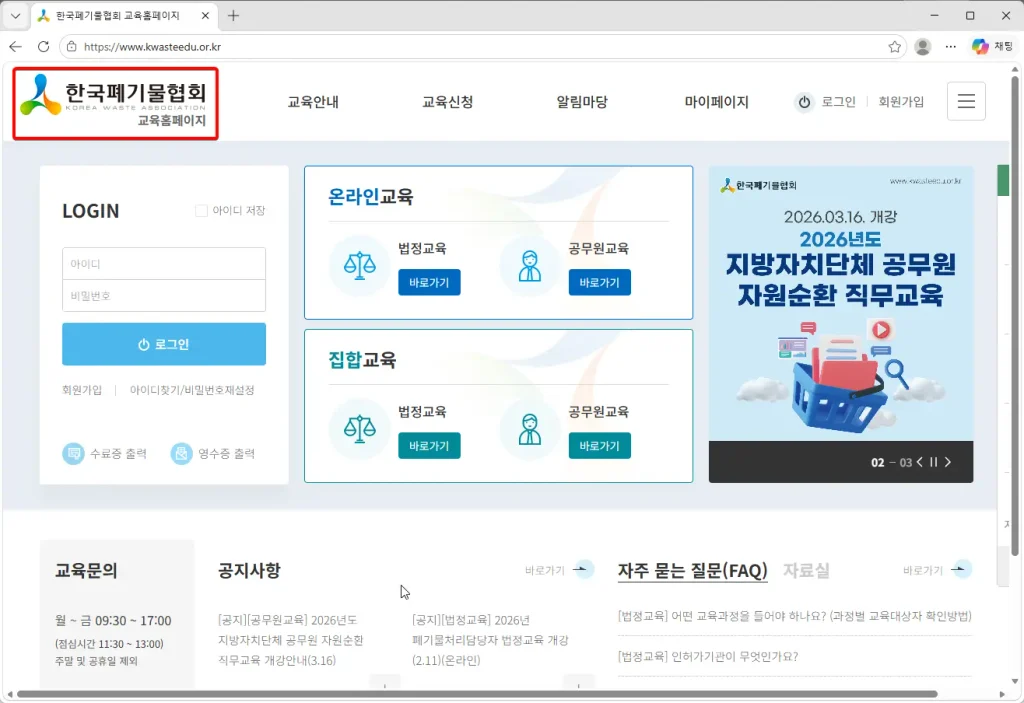This screenshot has height=703, width=1024.
Task: Click the 공지사항 바로가기 text
Action: (545, 570)
